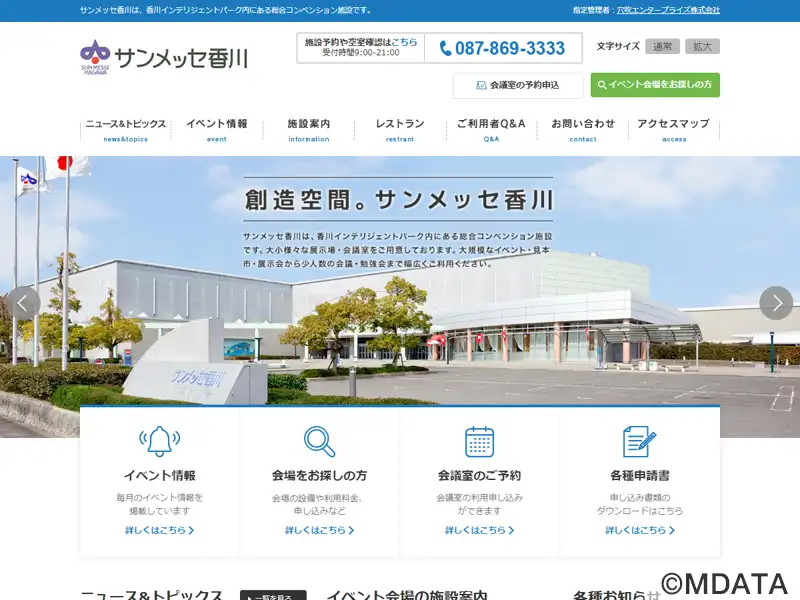Viewport: 800px width, 600px height.
Task: Go to ご利用者Q&A page
Action: pos(491,129)
